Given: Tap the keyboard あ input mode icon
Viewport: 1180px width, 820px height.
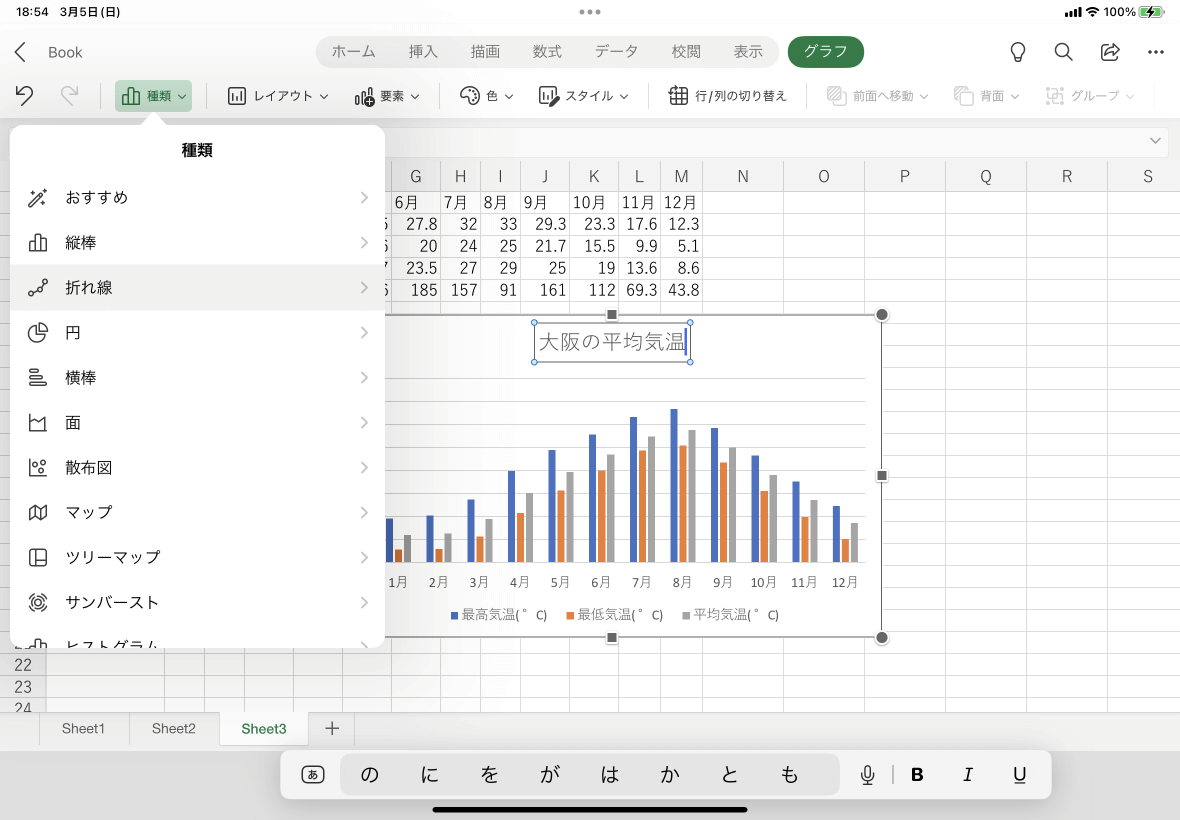Looking at the screenshot, I should [x=313, y=774].
